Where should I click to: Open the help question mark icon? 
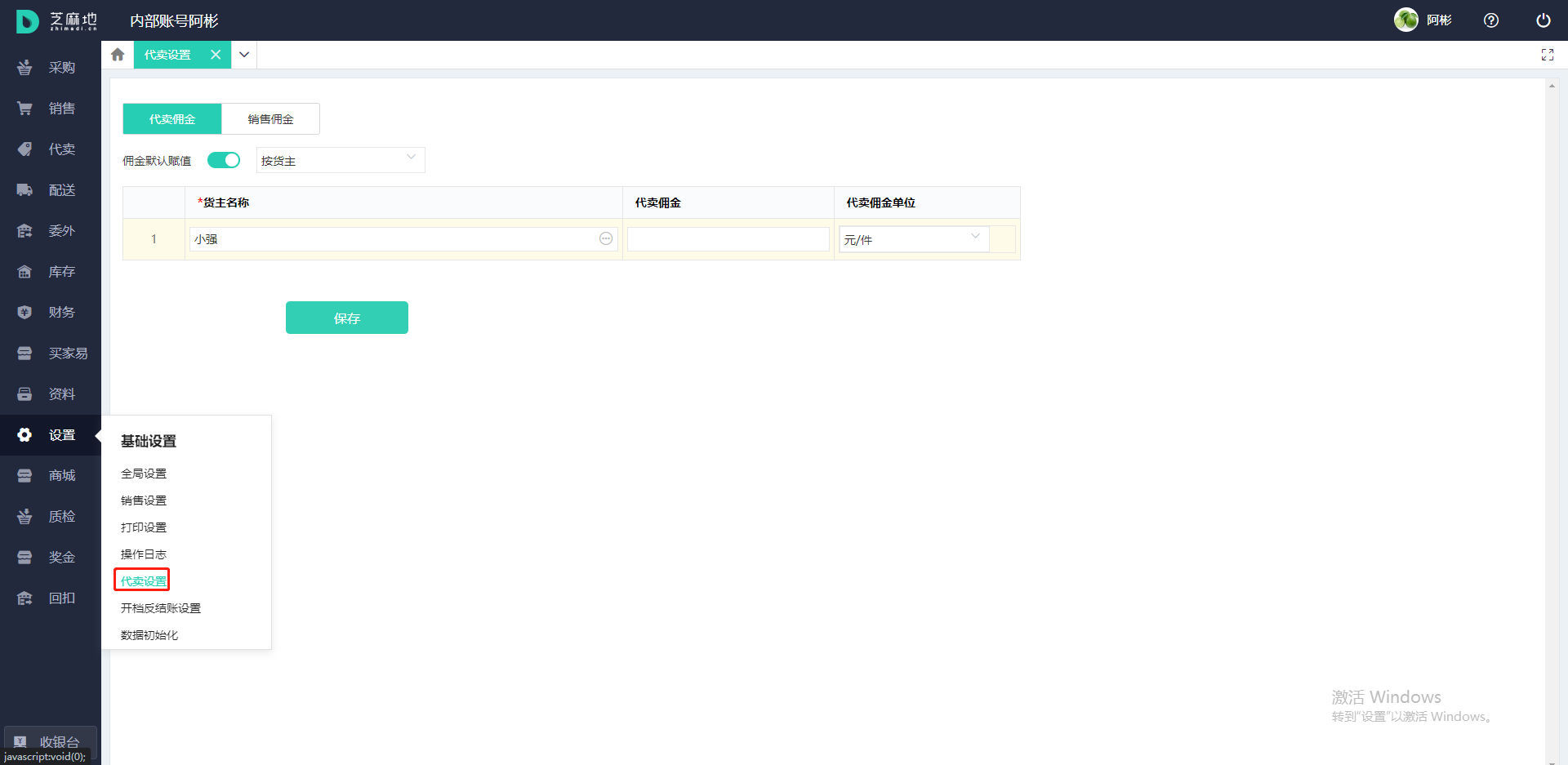[1491, 20]
